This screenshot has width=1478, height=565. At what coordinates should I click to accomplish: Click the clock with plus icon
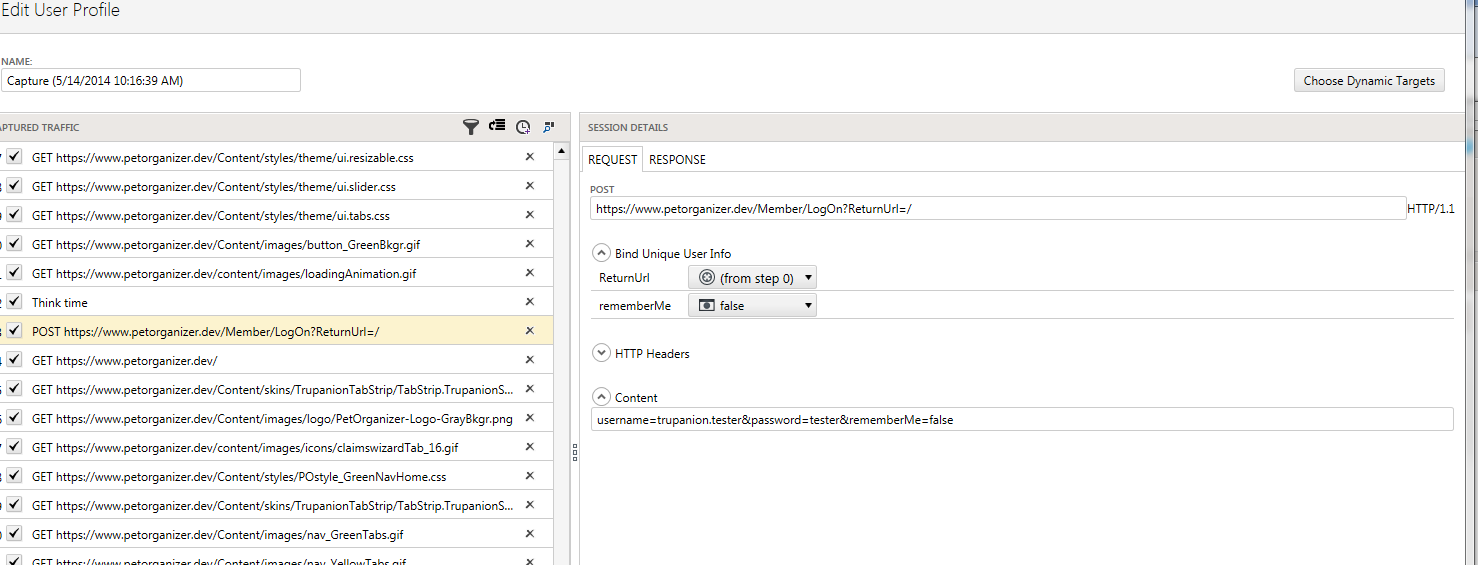tap(523, 127)
